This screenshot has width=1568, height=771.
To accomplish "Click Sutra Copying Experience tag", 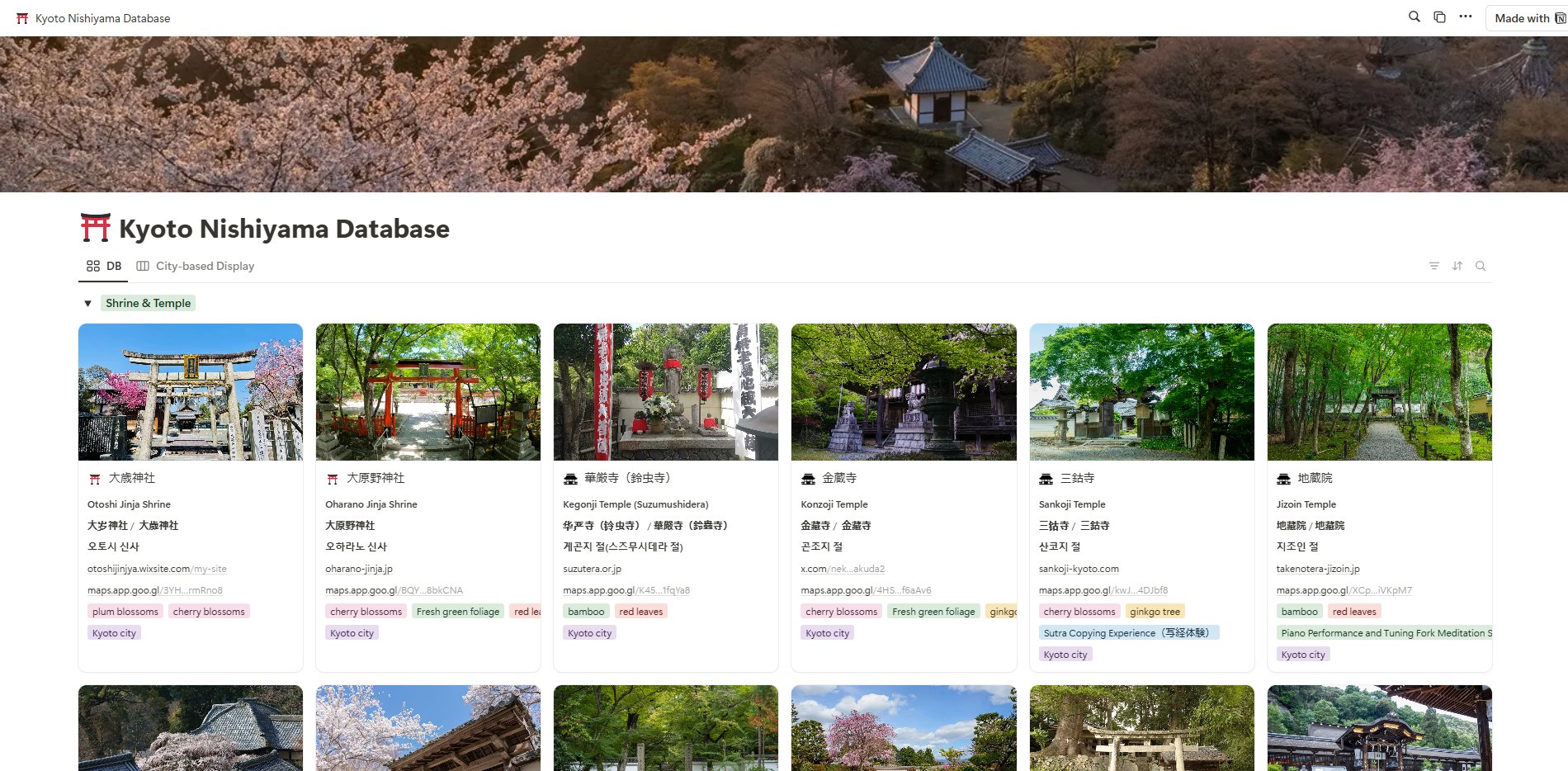I will pyautogui.click(x=1129, y=633).
